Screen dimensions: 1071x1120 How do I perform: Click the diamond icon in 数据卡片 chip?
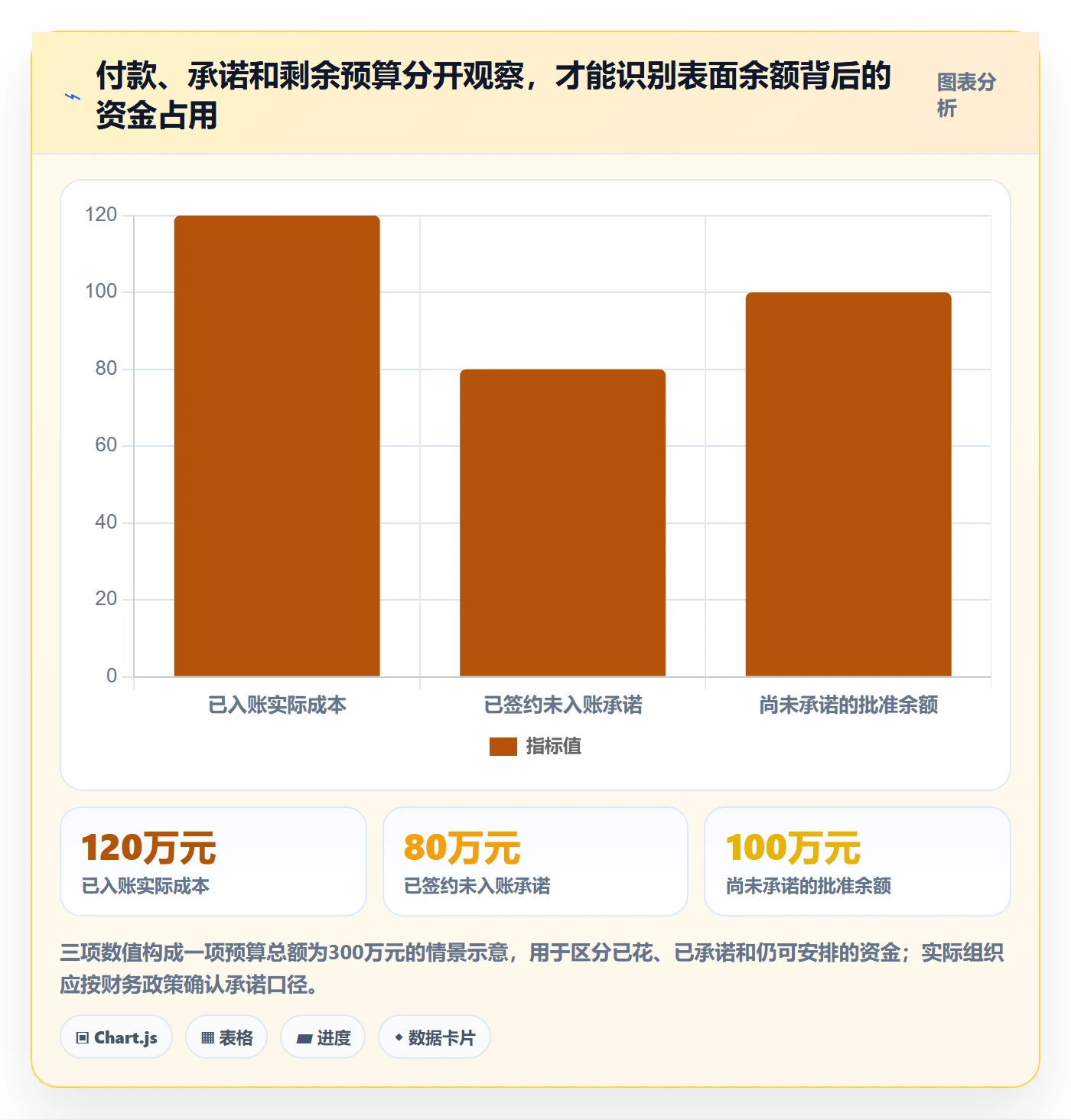point(399,1037)
